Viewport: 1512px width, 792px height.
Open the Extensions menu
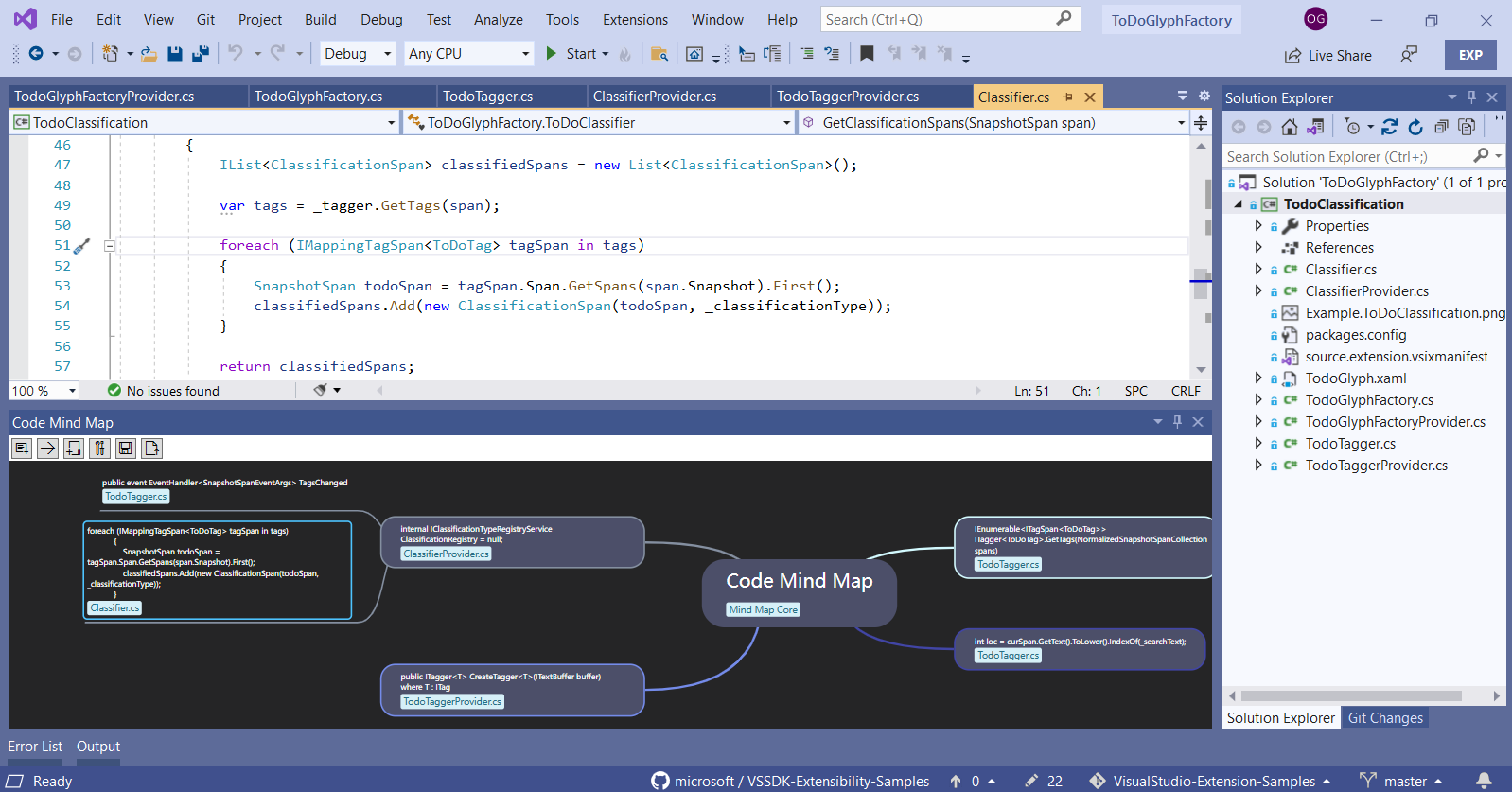pyautogui.click(x=635, y=20)
